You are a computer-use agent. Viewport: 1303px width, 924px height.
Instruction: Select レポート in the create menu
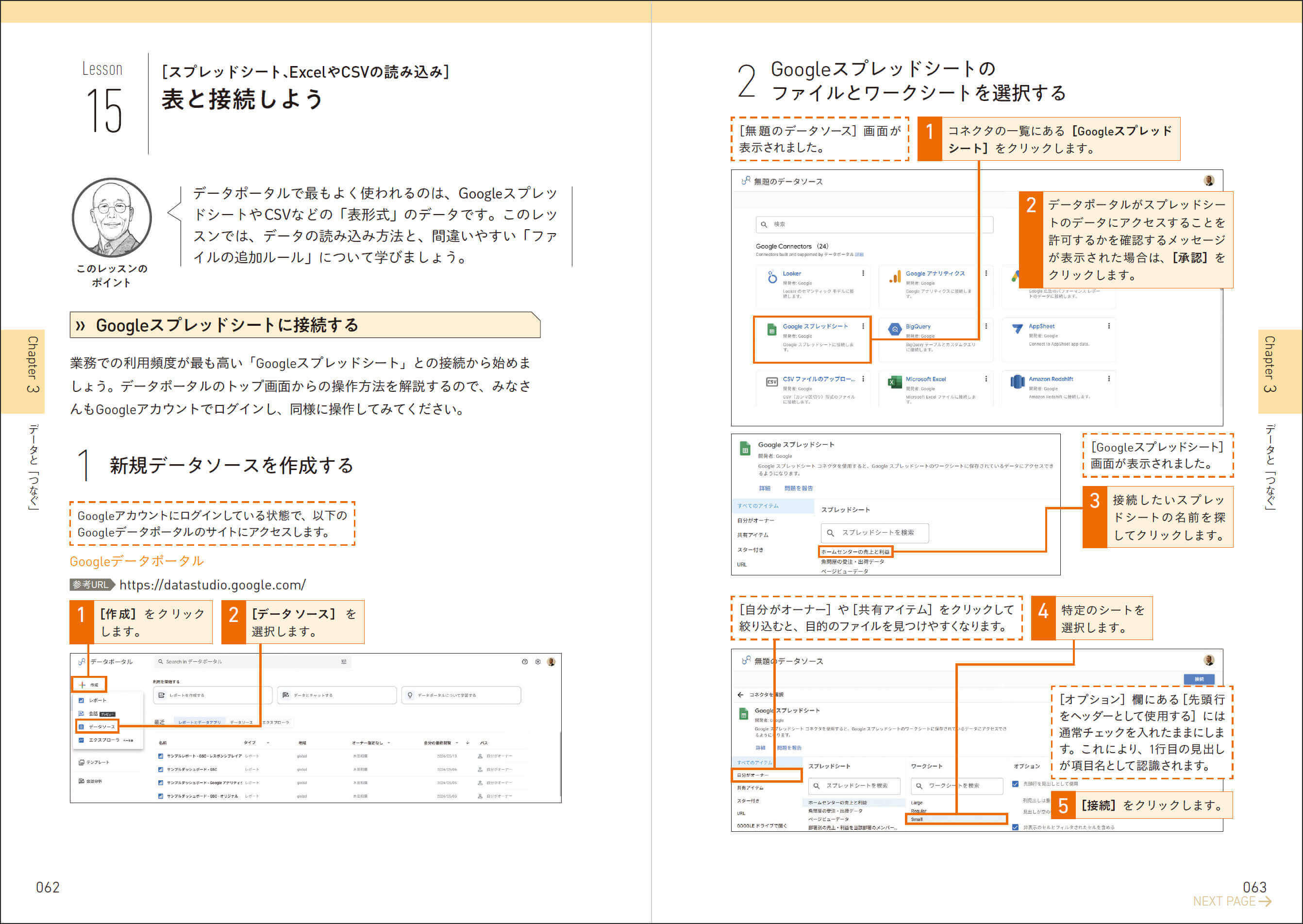92,700
